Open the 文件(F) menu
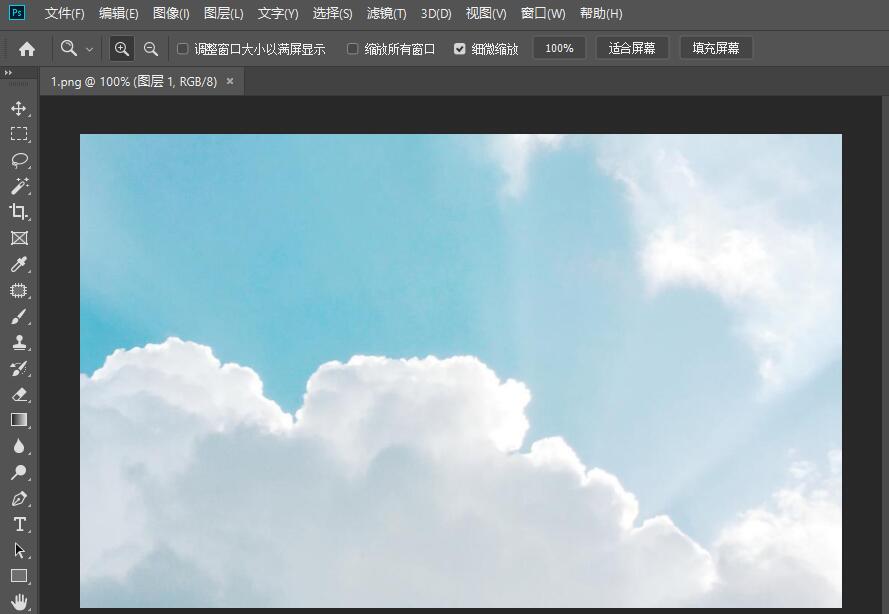Viewport: 889px width, 614px height. 65,13
